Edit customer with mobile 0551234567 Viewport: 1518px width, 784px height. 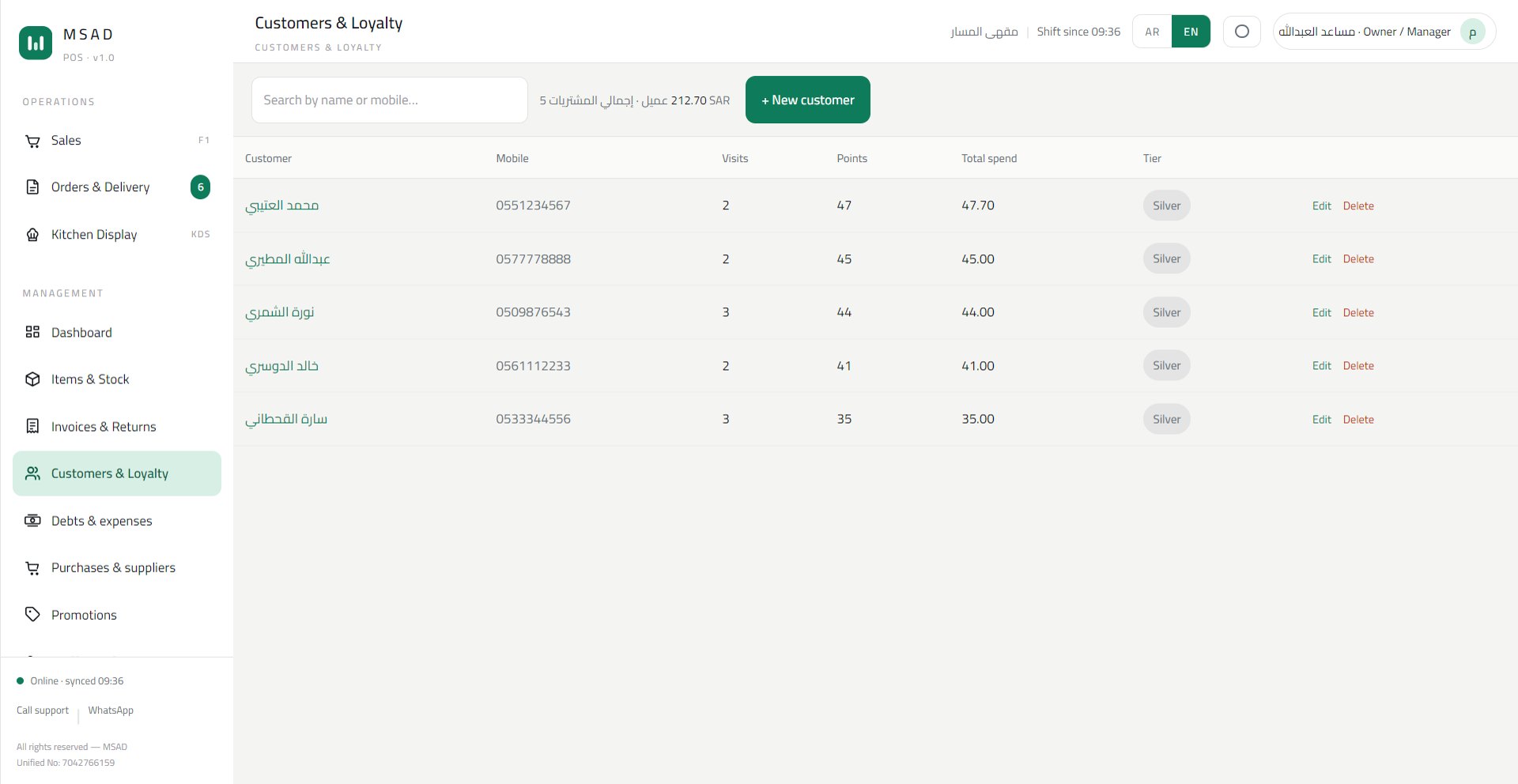pos(1321,205)
